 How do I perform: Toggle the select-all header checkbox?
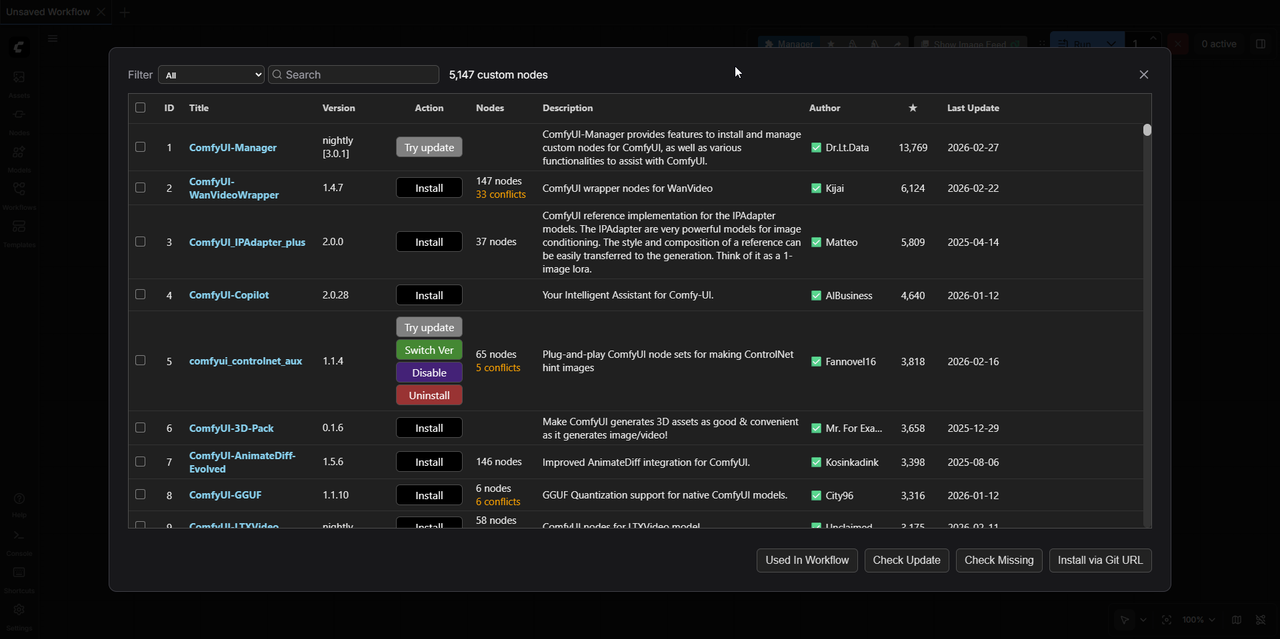140,108
